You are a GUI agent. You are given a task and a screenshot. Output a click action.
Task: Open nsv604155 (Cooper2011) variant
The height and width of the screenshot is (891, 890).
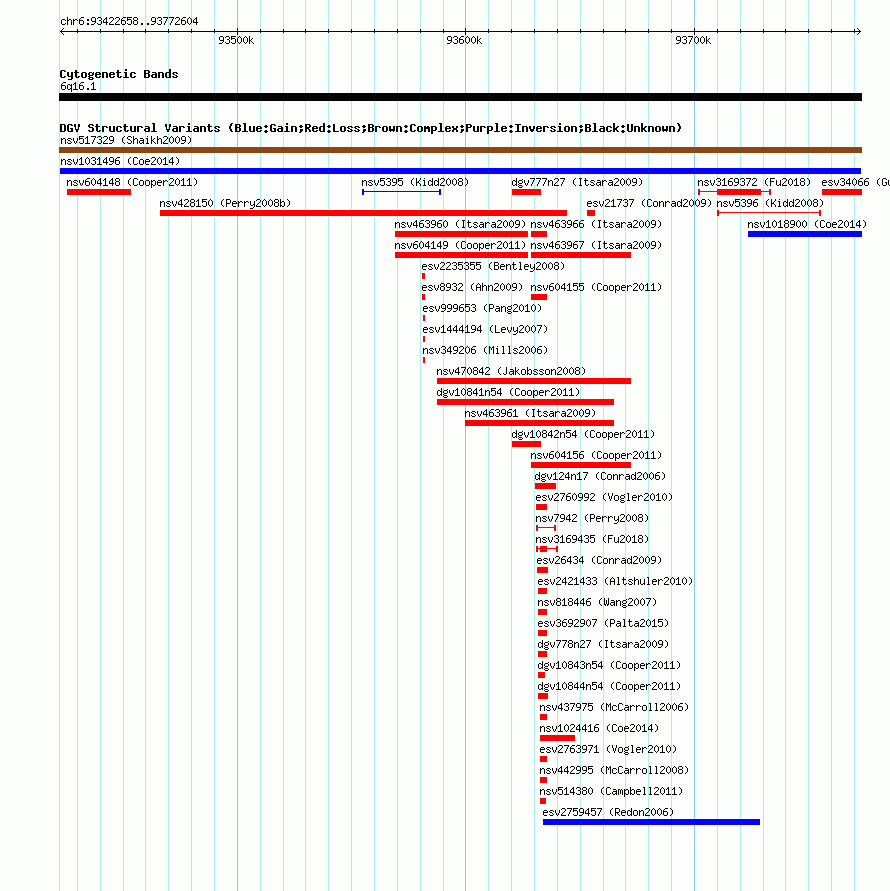coord(596,288)
